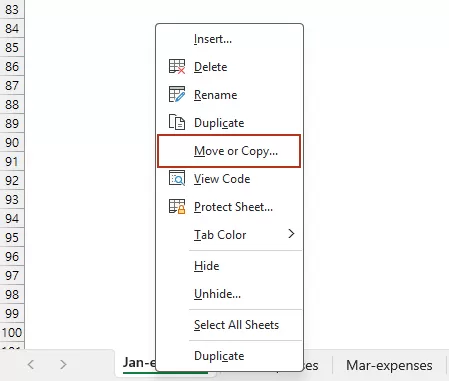Select the Move or Copy... entry
449x381 pixels.
[229, 151]
